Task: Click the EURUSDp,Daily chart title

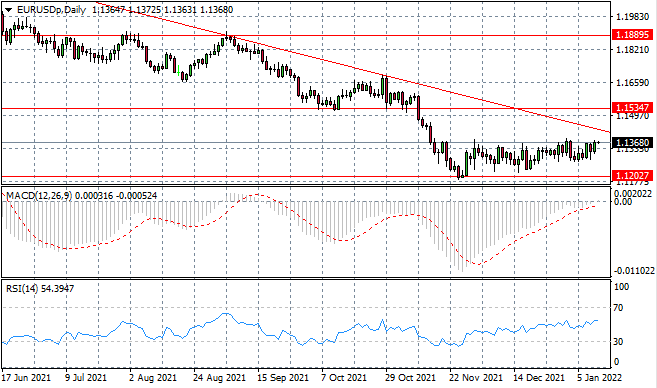Action: (x=51, y=9)
